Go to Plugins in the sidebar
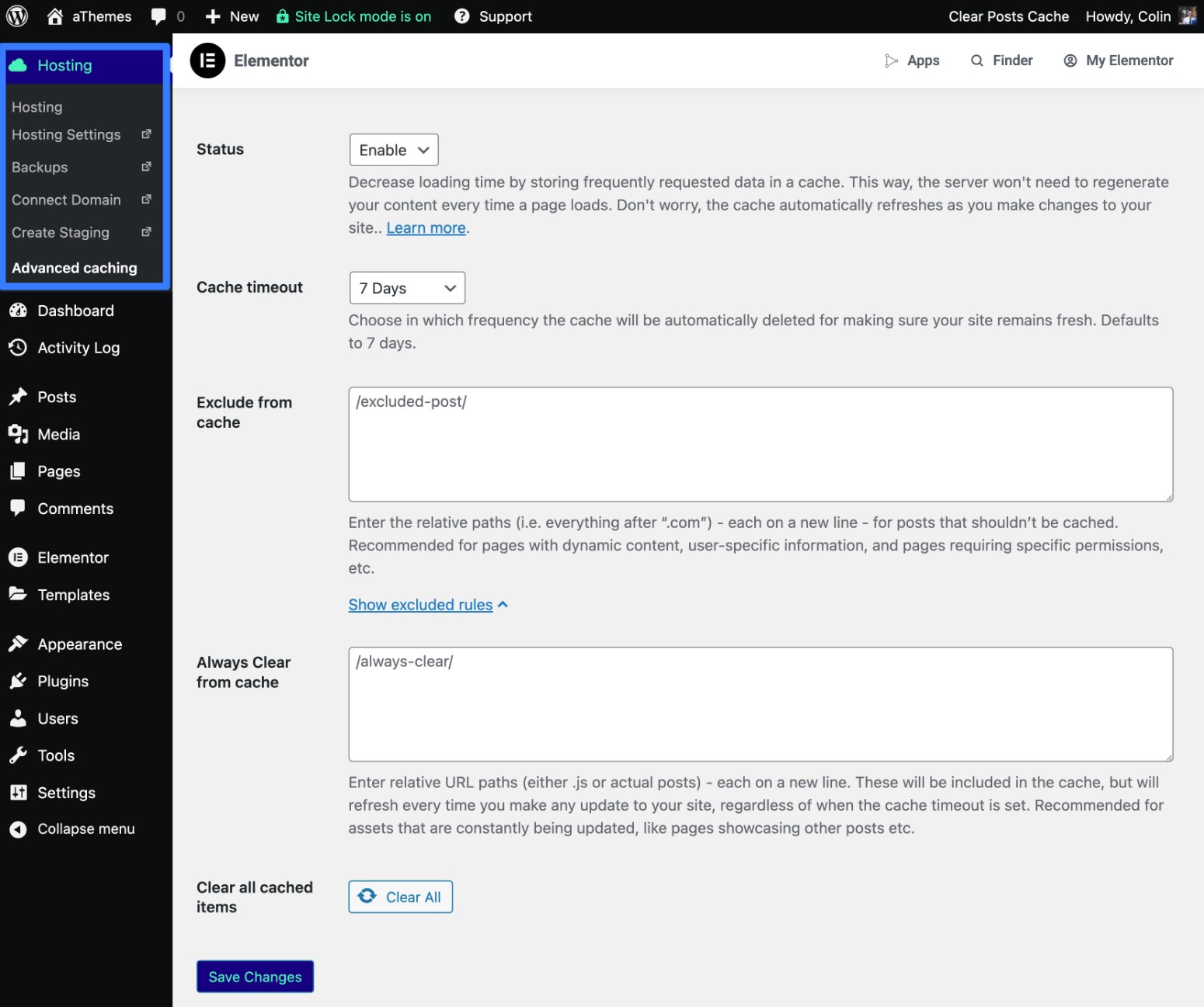1204x1007 pixels. [x=63, y=681]
